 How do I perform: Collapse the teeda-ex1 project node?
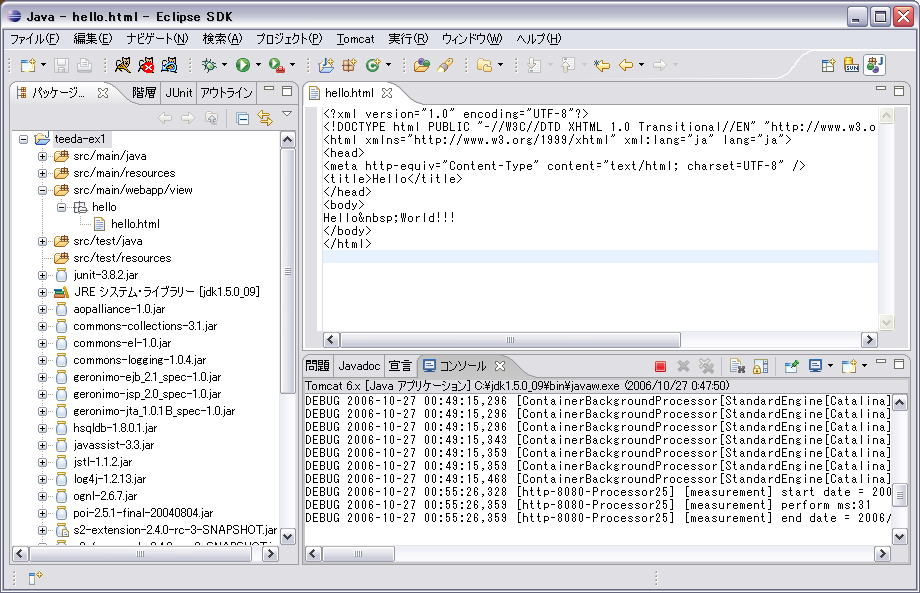click(24, 139)
